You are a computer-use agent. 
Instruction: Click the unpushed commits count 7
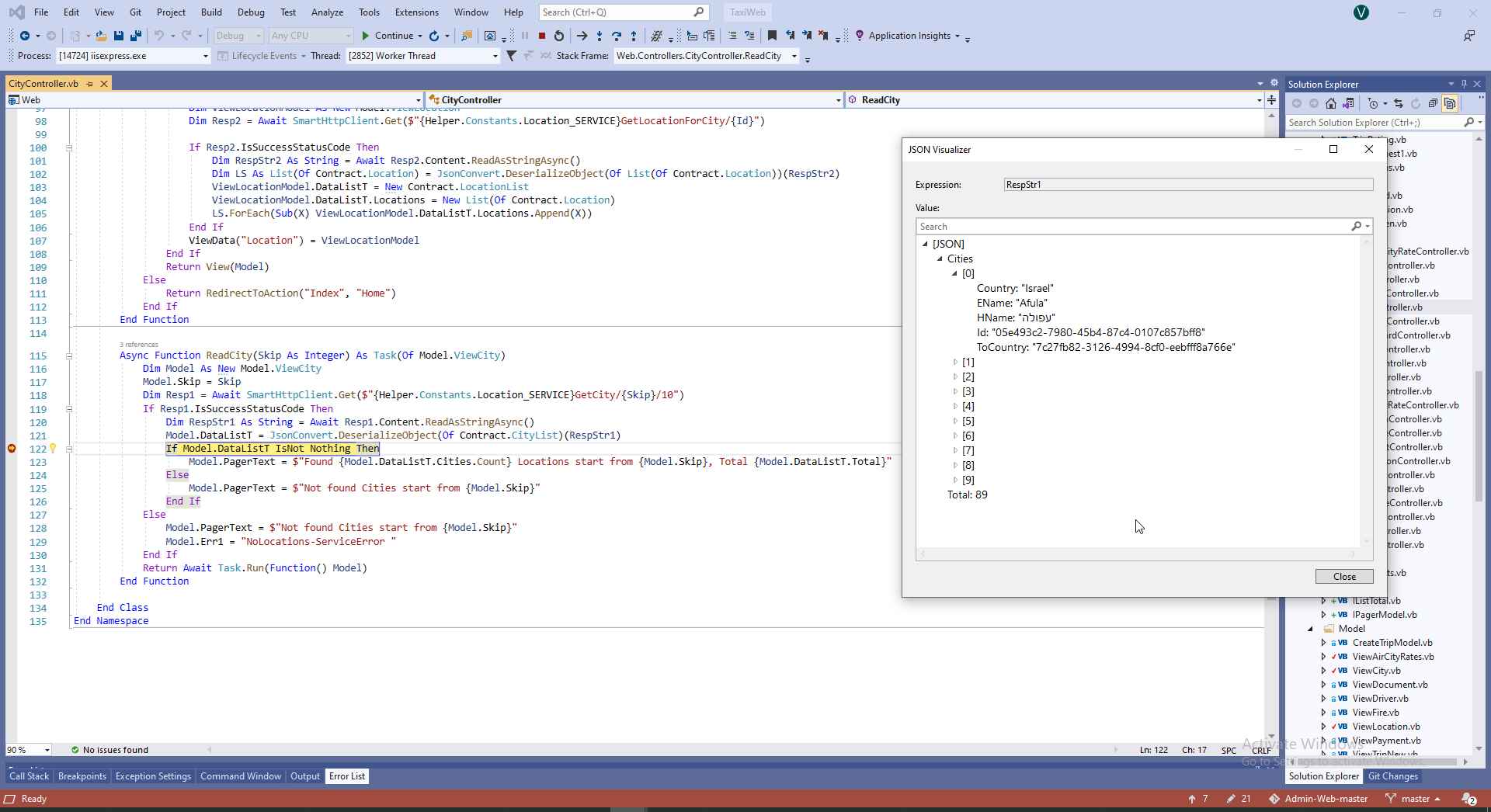click(x=1198, y=799)
